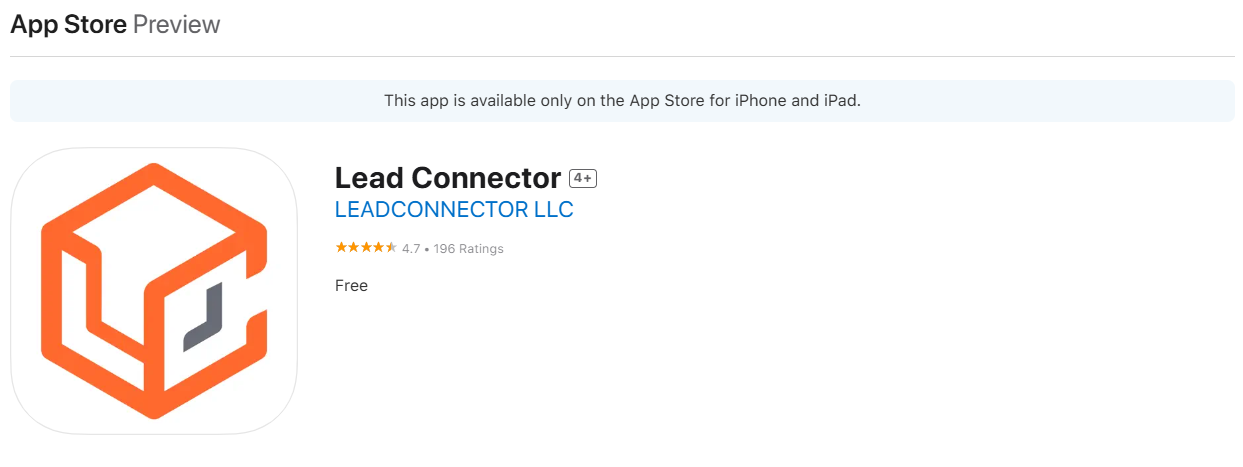Viewport: 1243px width, 467px height.
Task: Click the 196 Ratings text
Action: tap(468, 249)
